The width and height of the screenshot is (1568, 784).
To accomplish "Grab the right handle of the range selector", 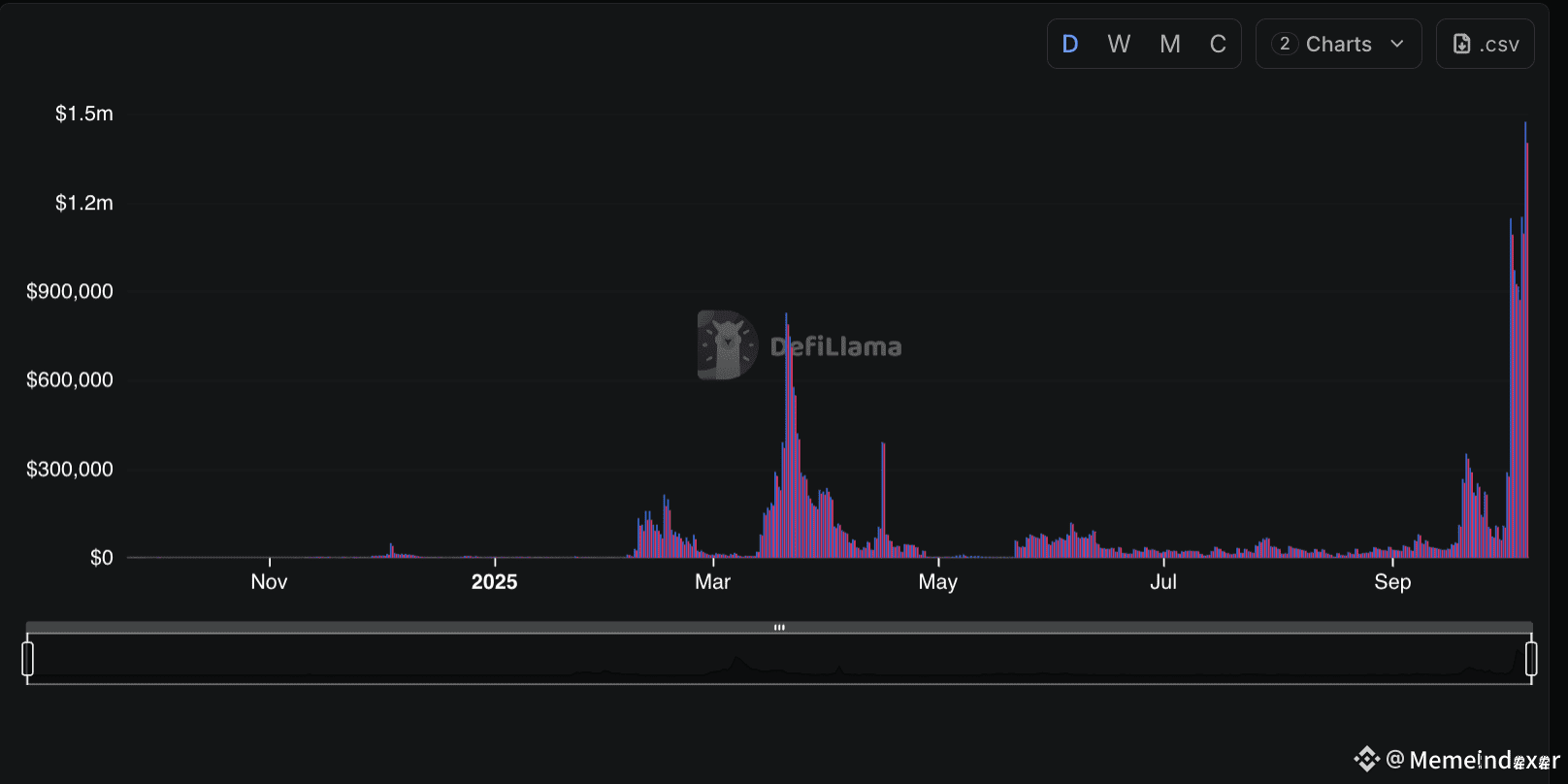I will 1531,659.
